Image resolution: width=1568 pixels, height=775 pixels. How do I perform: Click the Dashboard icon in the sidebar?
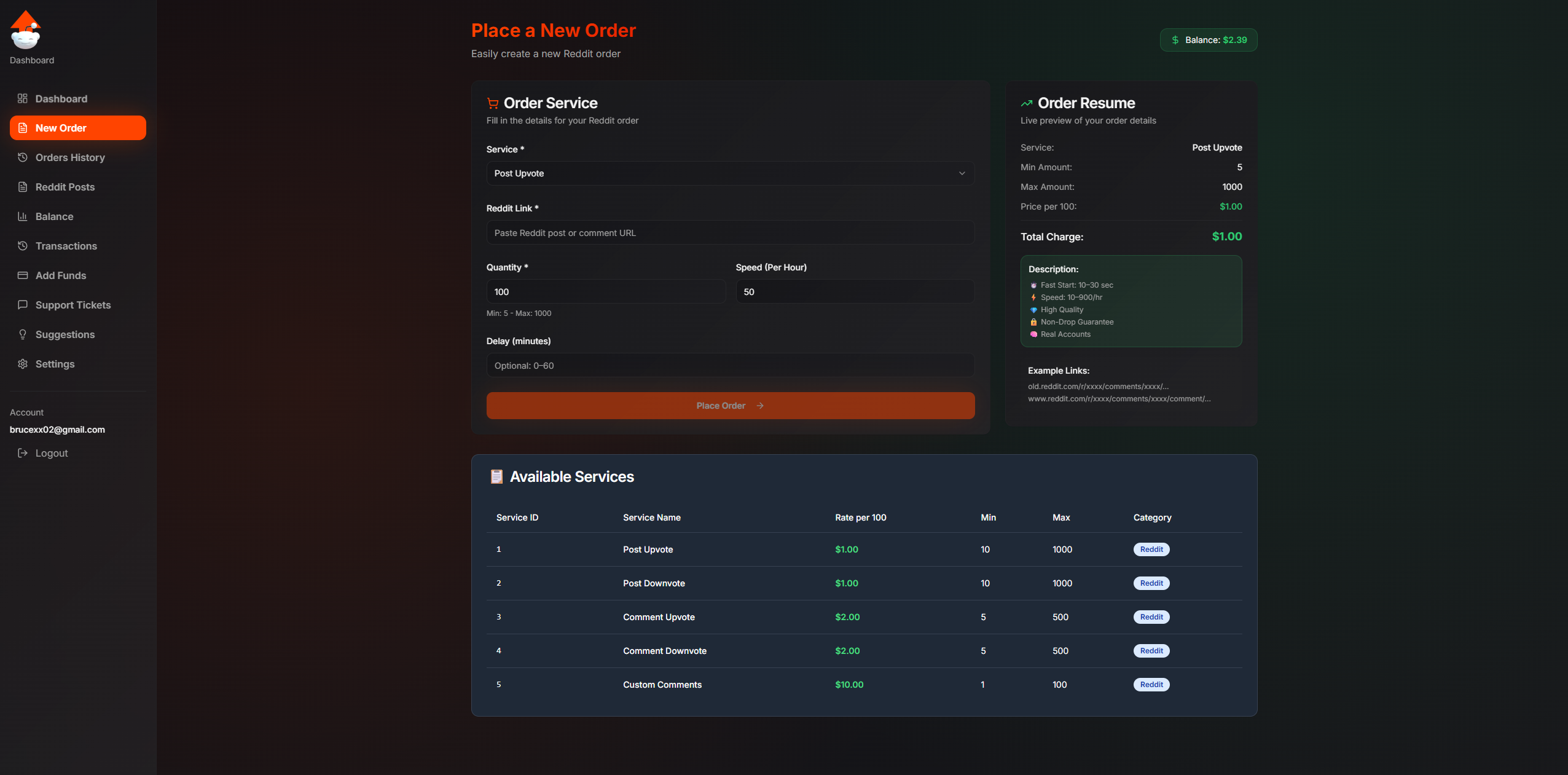click(22, 98)
